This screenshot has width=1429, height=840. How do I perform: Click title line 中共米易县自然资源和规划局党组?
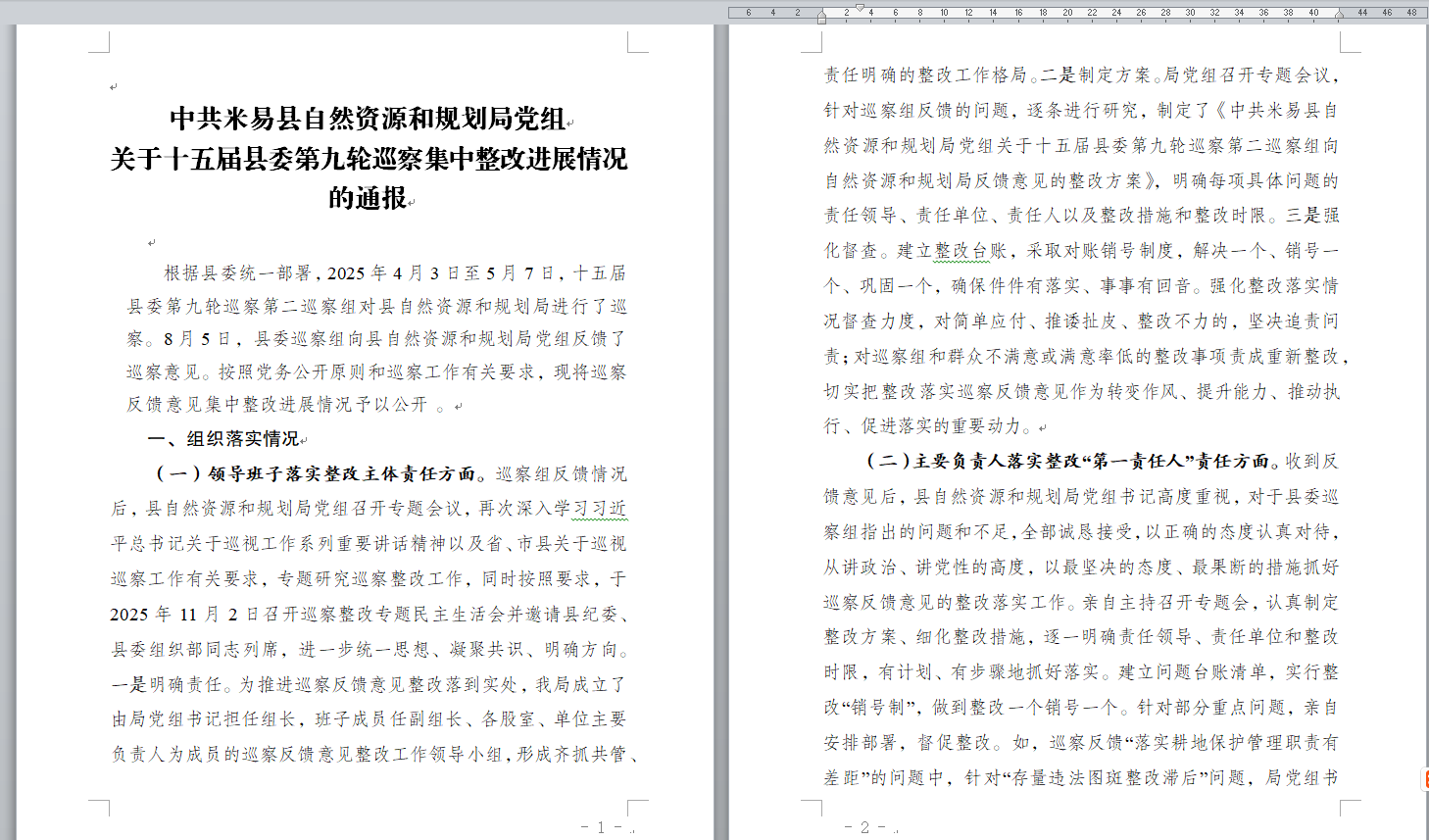[368, 119]
